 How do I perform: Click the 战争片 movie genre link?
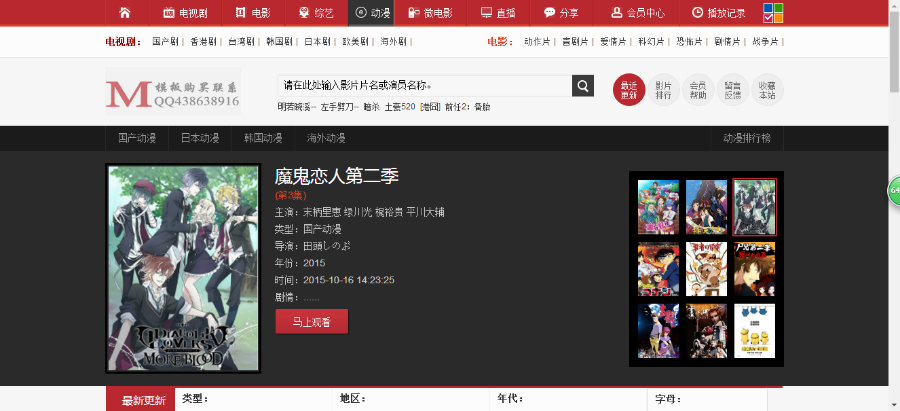[765, 42]
